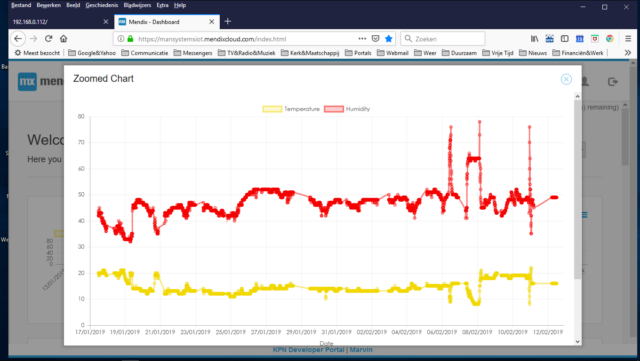Show site information icon in the address bar

pos(121,39)
